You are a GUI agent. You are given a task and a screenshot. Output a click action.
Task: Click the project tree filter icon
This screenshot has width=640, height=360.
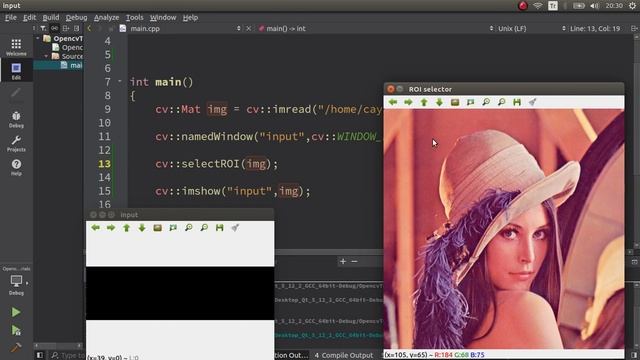pyautogui.click(x=43, y=29)
